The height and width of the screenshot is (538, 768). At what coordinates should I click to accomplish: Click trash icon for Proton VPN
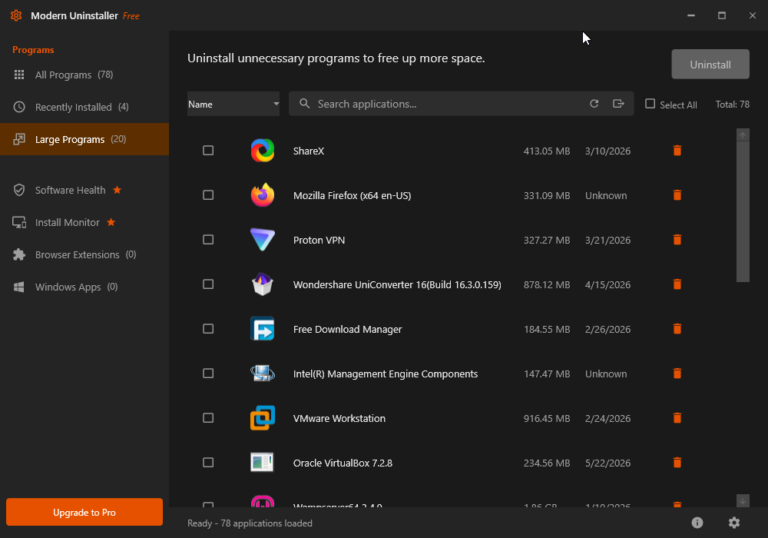[677, 240]
